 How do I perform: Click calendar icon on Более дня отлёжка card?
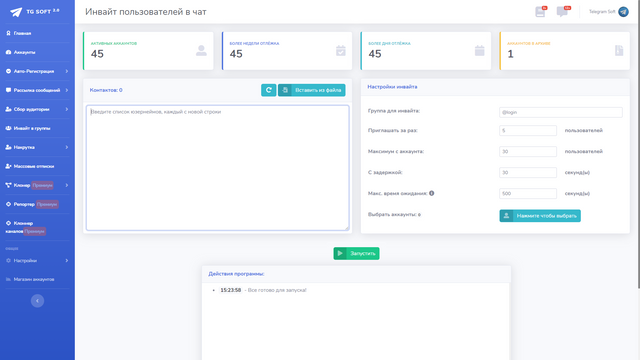point(480,51)
